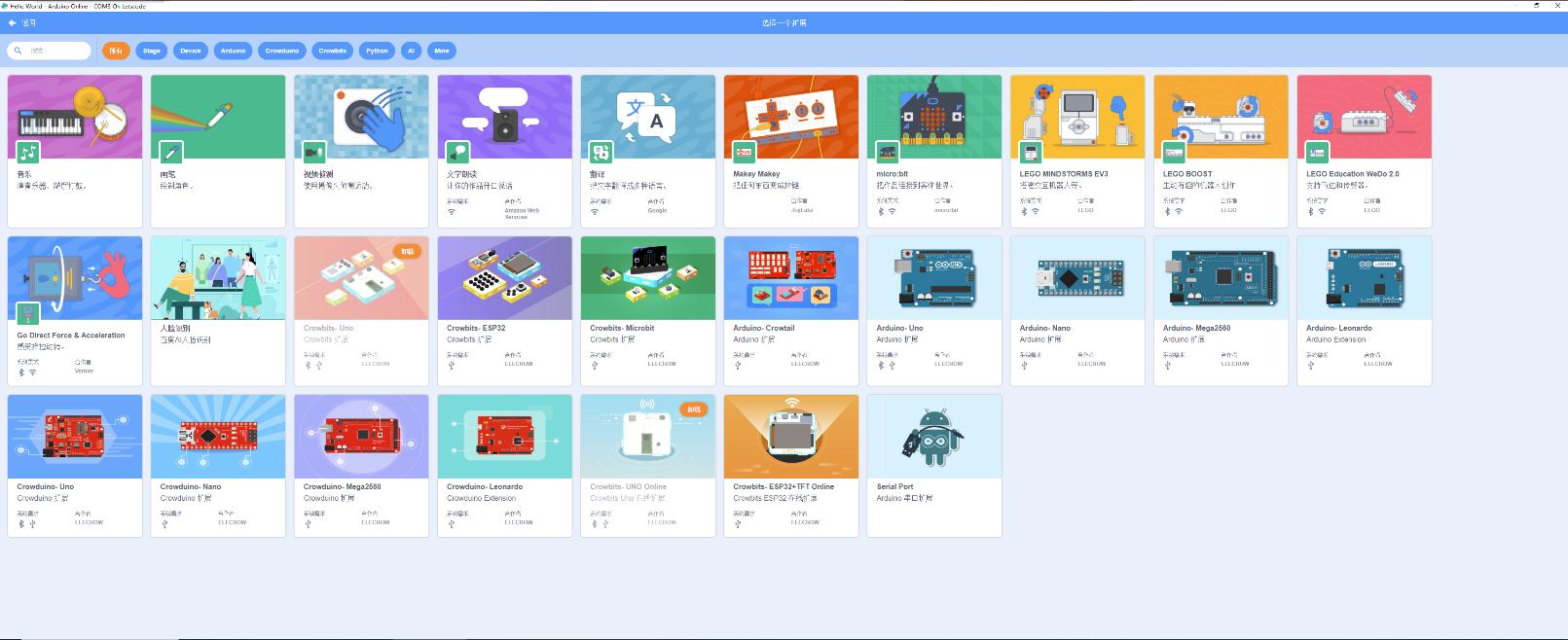Click the translate badge on the Translate card
Image resolution: width=1568 pixels, height=640 pixels.
click(x=601, y=152)
